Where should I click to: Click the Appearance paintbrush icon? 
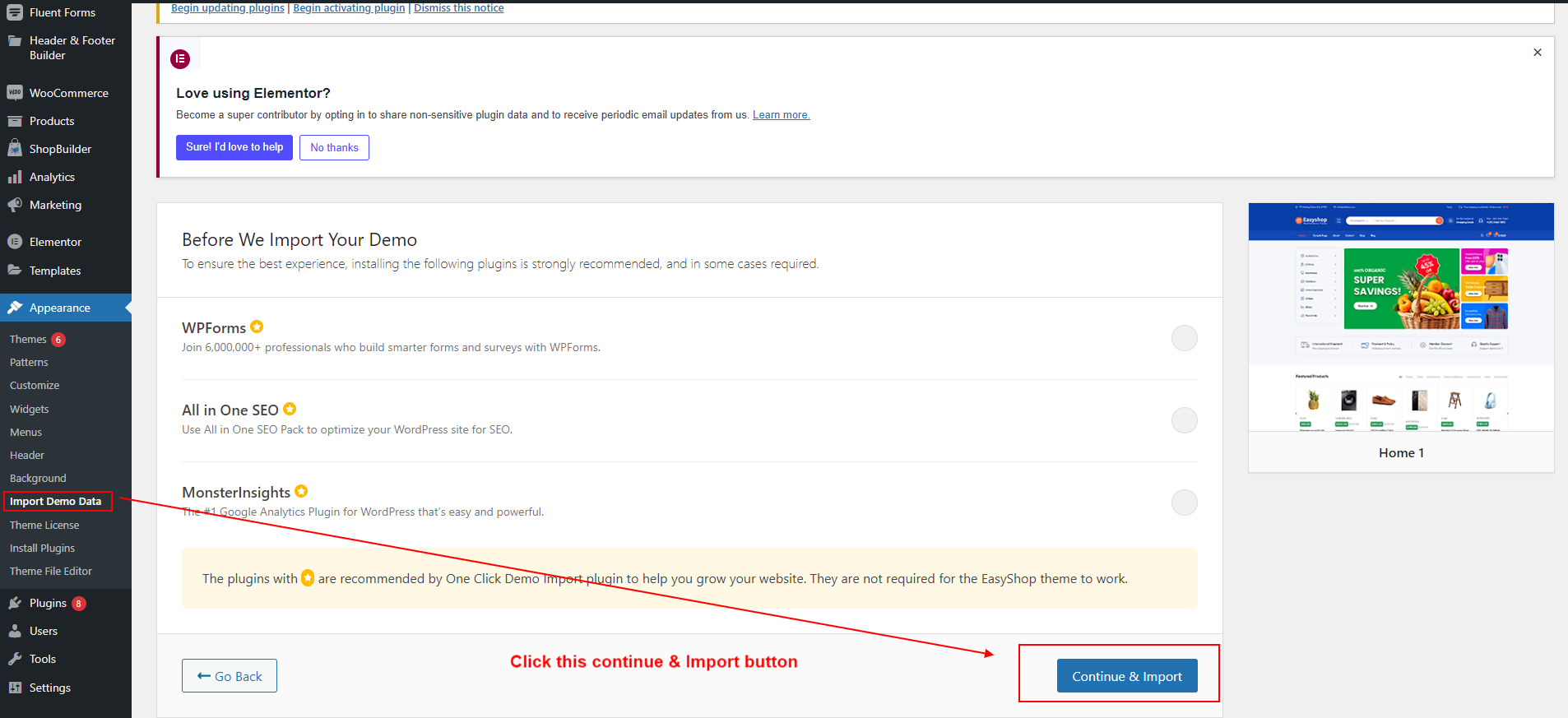coord(15,308)
